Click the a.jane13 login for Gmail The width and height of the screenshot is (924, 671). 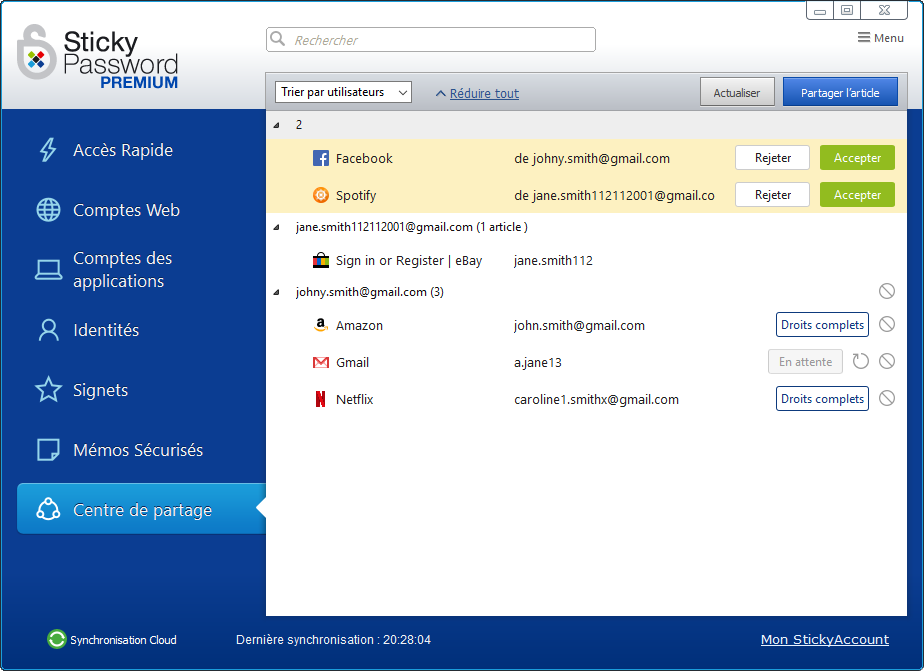click(538, 363)
